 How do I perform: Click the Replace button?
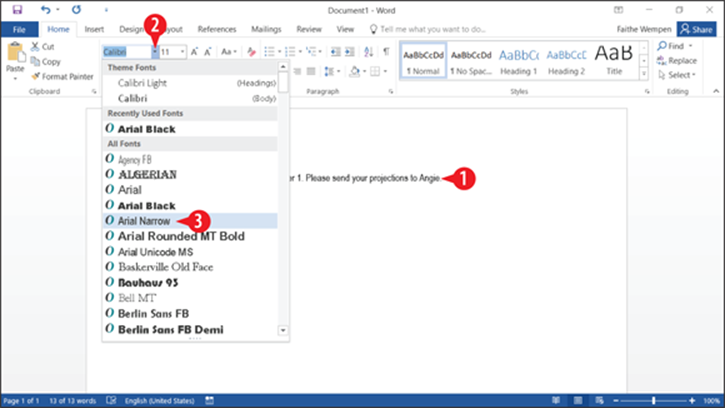tap(676, 61)
